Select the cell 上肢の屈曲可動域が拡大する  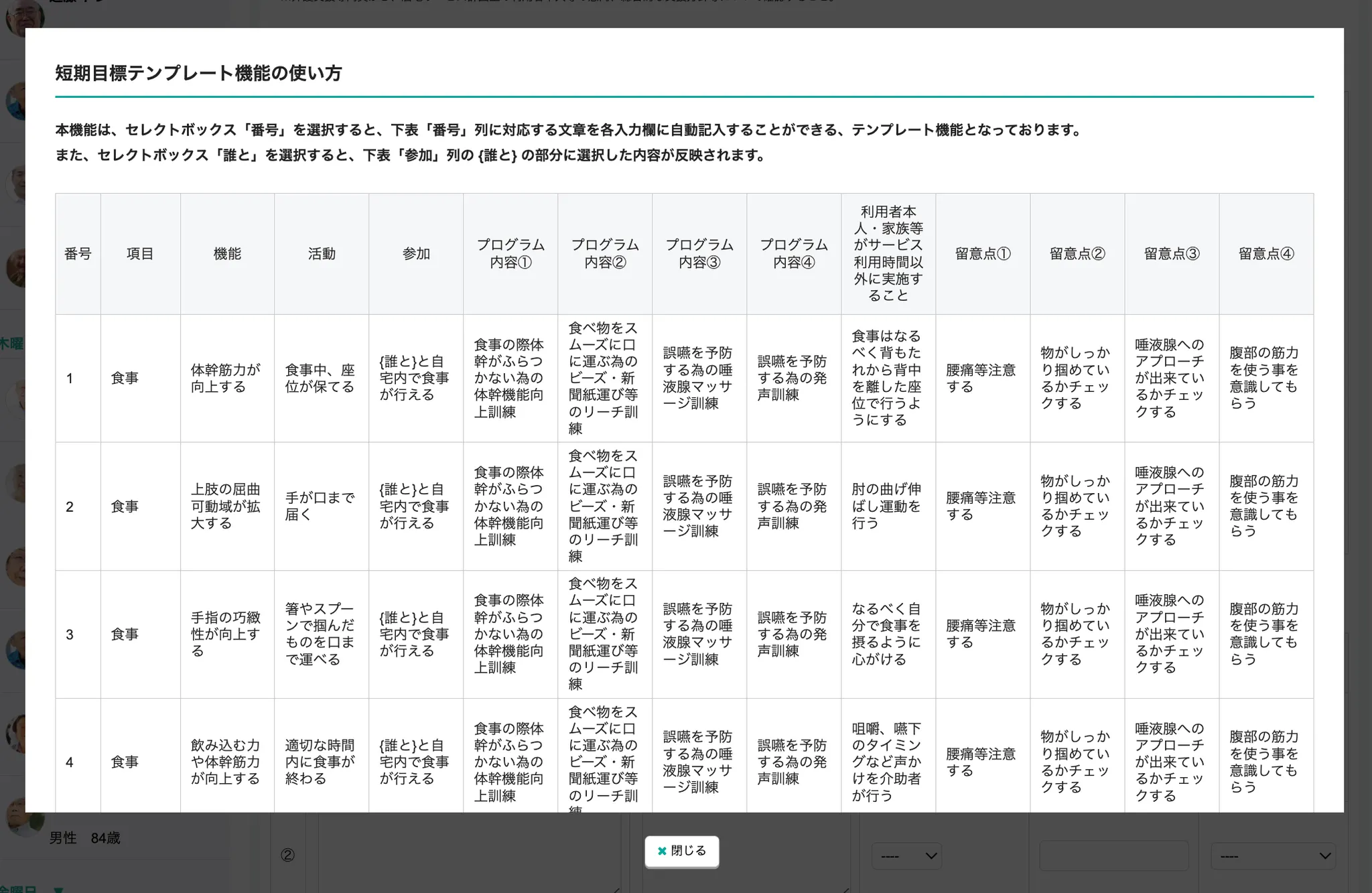[227, 506]
